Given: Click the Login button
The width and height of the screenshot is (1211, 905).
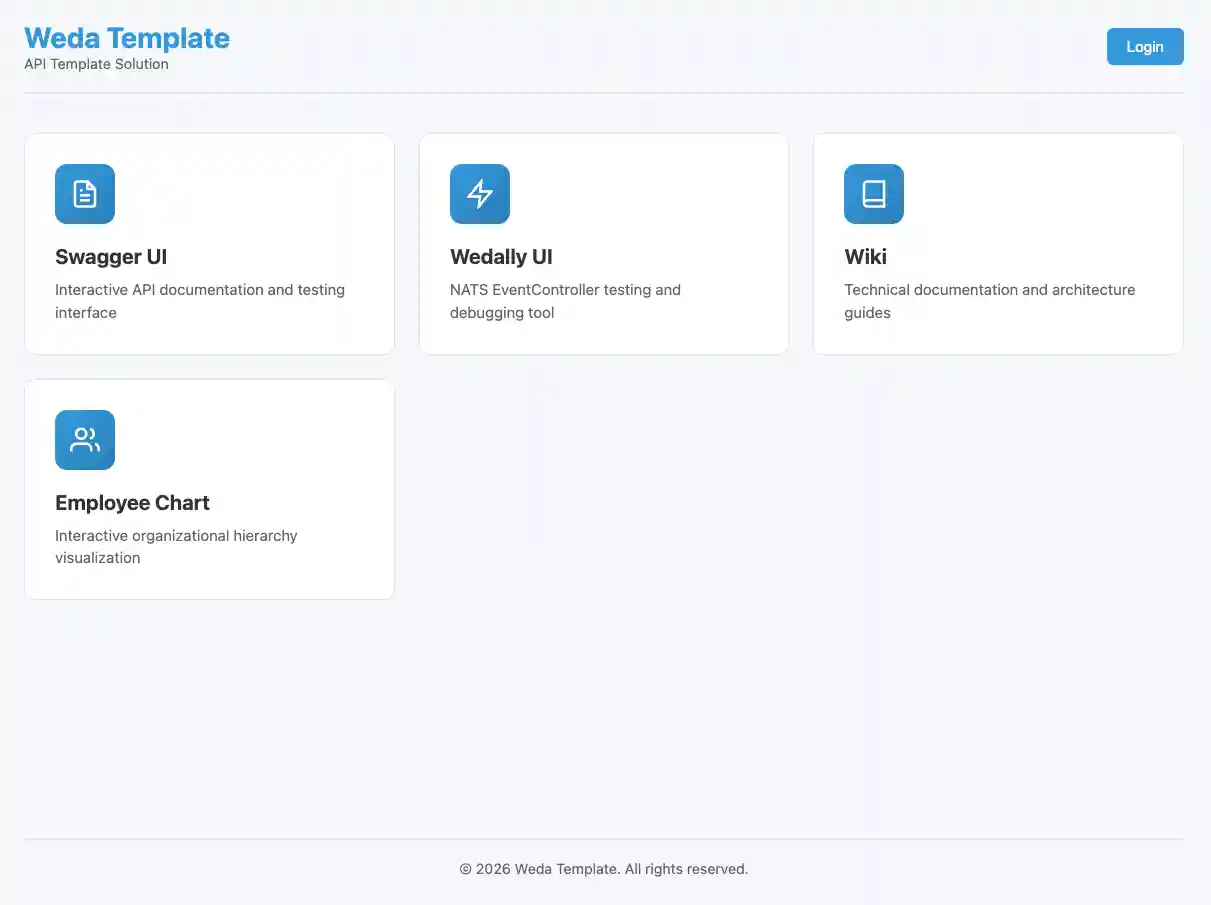Looking at the screenshot, I should pyautogui.click(x=1145, y=46).
